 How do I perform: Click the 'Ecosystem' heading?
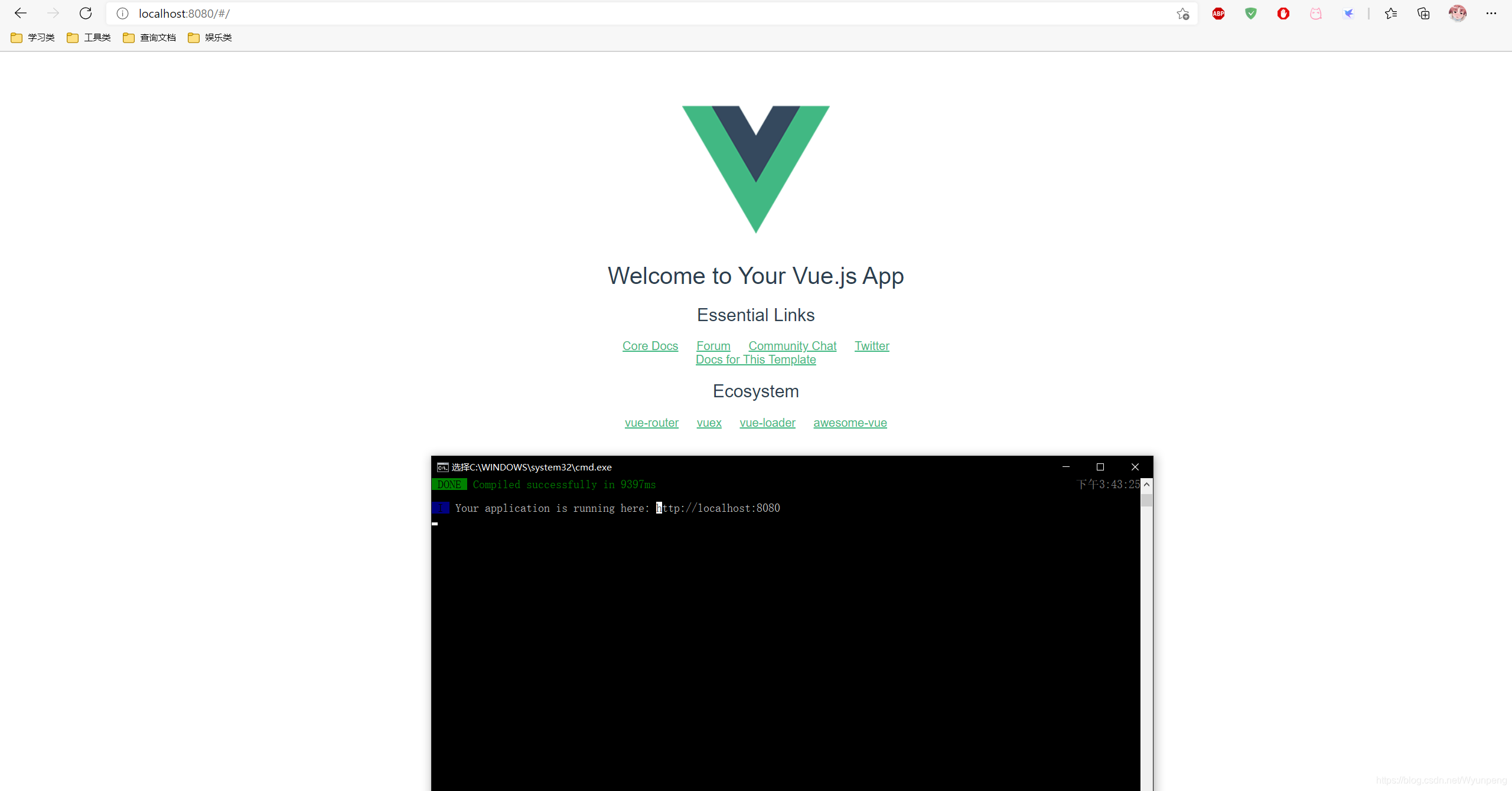[756, 391]
